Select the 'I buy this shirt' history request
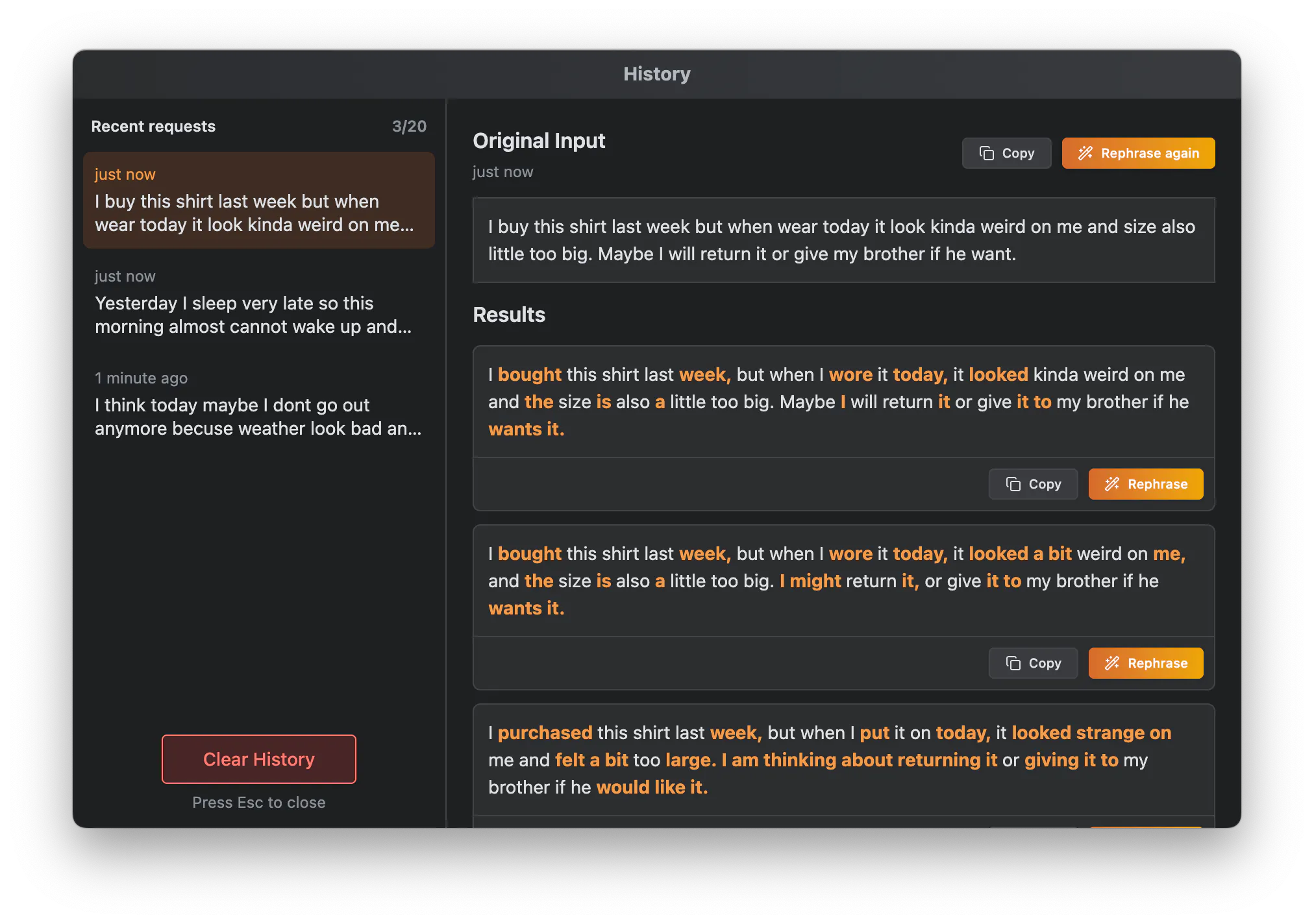 [x=259, y=200]
